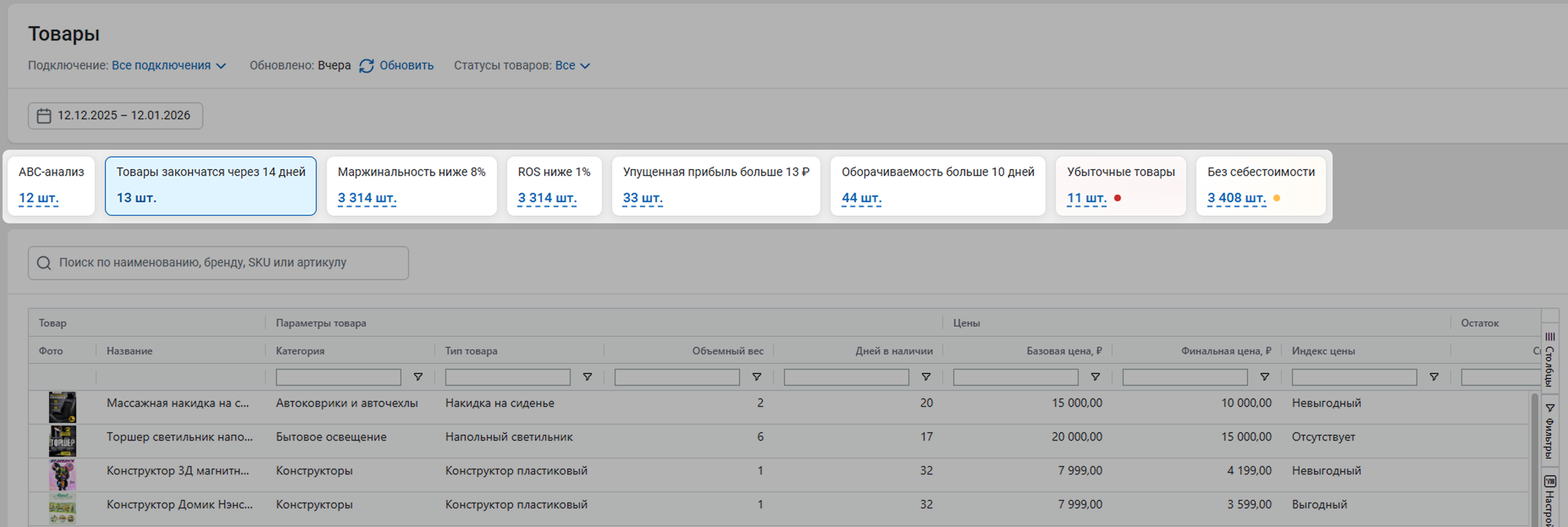Click the calendar icon in date range
1568x527 pixels.
pyautogui.click(x=44, y=115)
